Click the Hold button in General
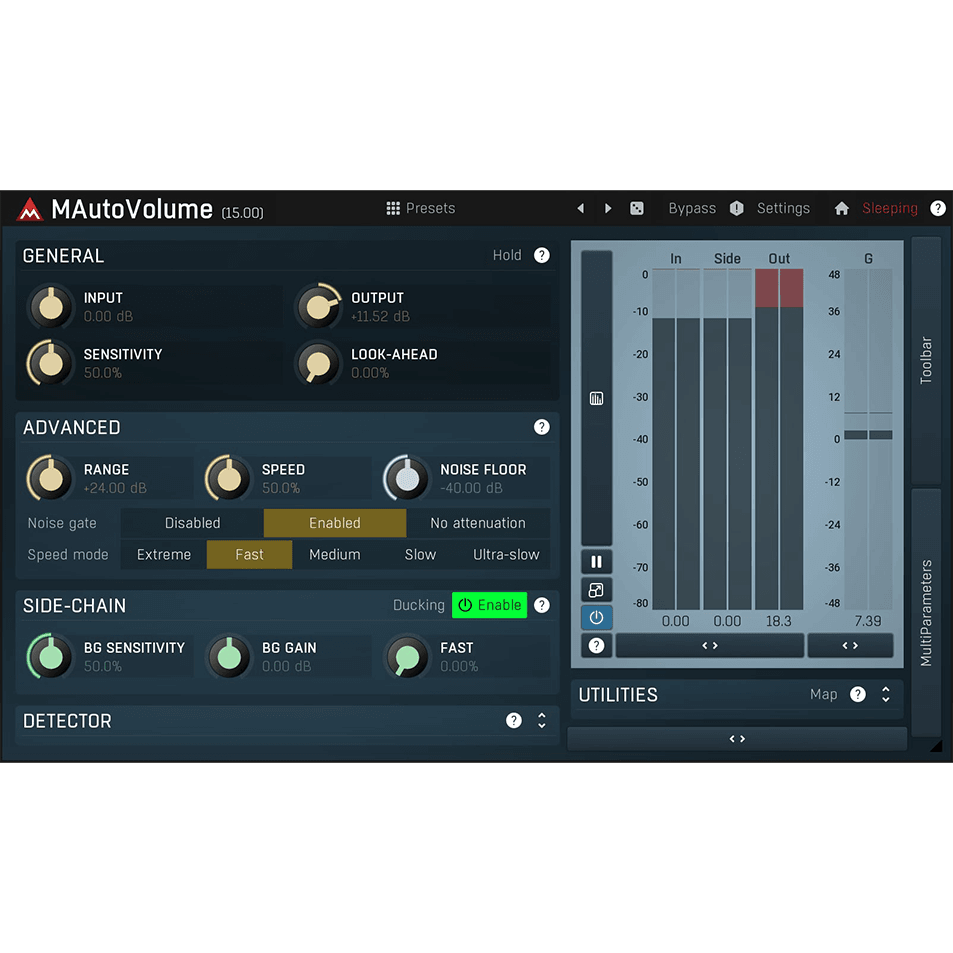The width and height of the screenshot is (953, 953). tap(507, 255)
